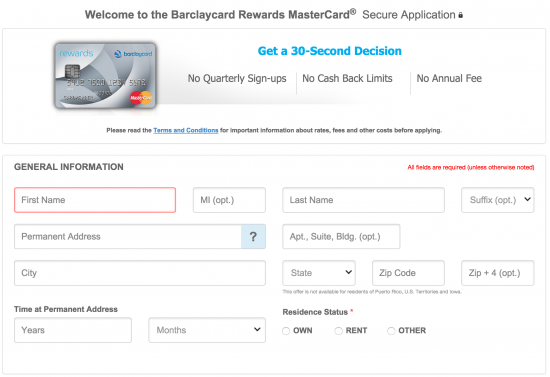Click the Apt., Suite, Bldg. field
This screenshot has width=550, height=377.
341,237
